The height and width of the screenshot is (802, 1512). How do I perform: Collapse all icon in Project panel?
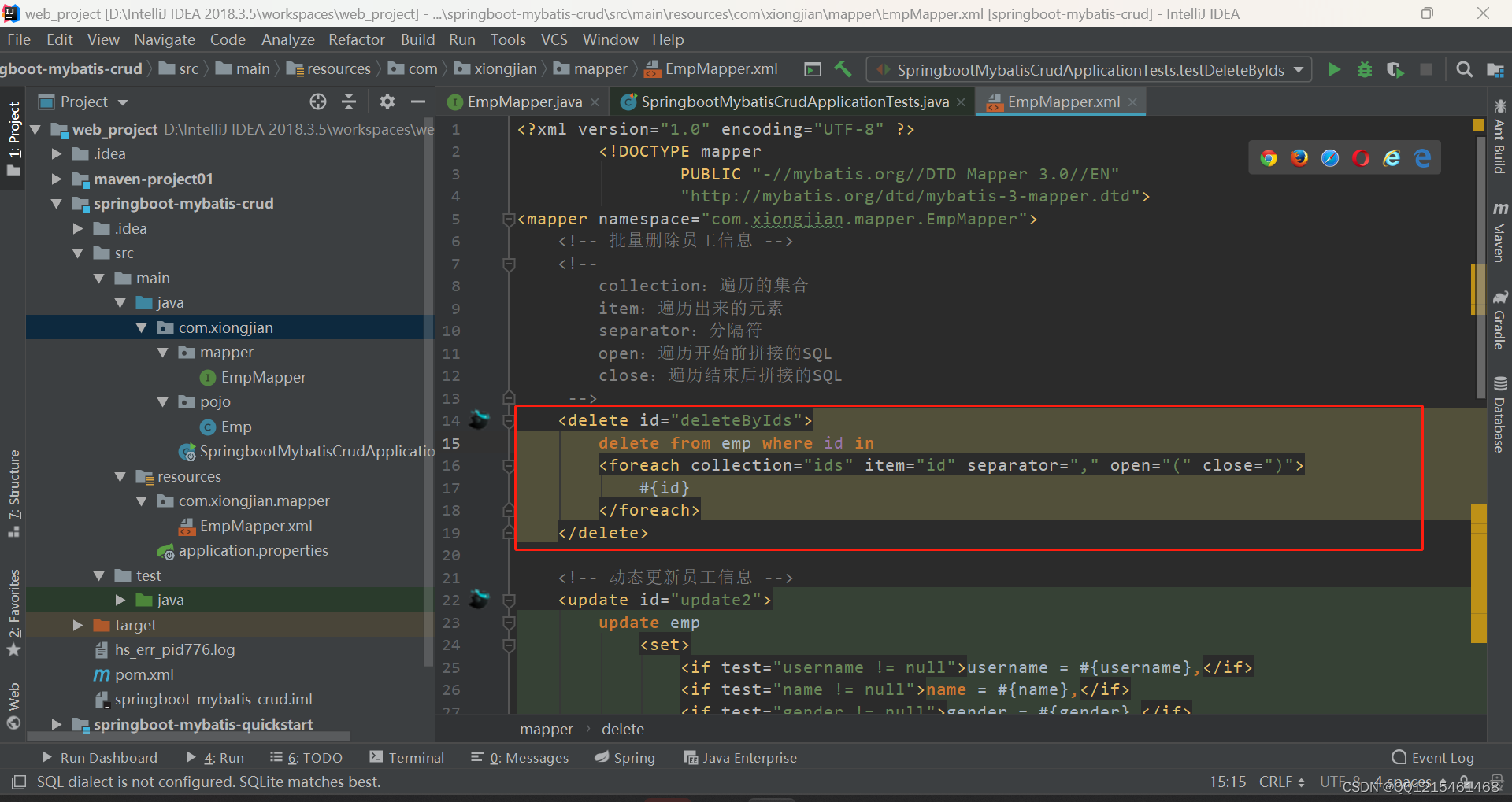[x=349, y=102]
